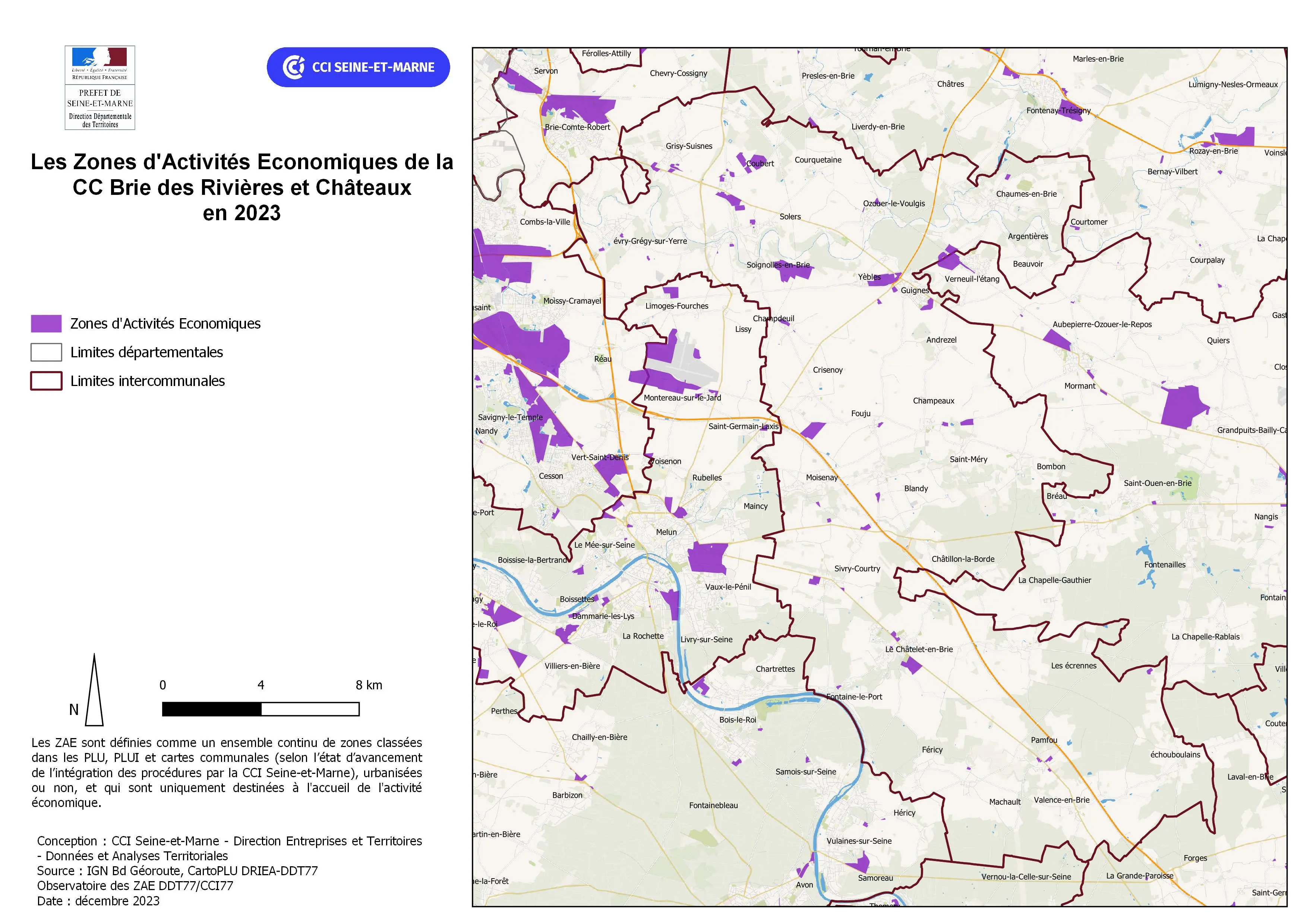Click the 'Sivry-Courtry' map label
Image resolution: width=1307 pixels, height=924 pixels.
click(x=857, y=569)
